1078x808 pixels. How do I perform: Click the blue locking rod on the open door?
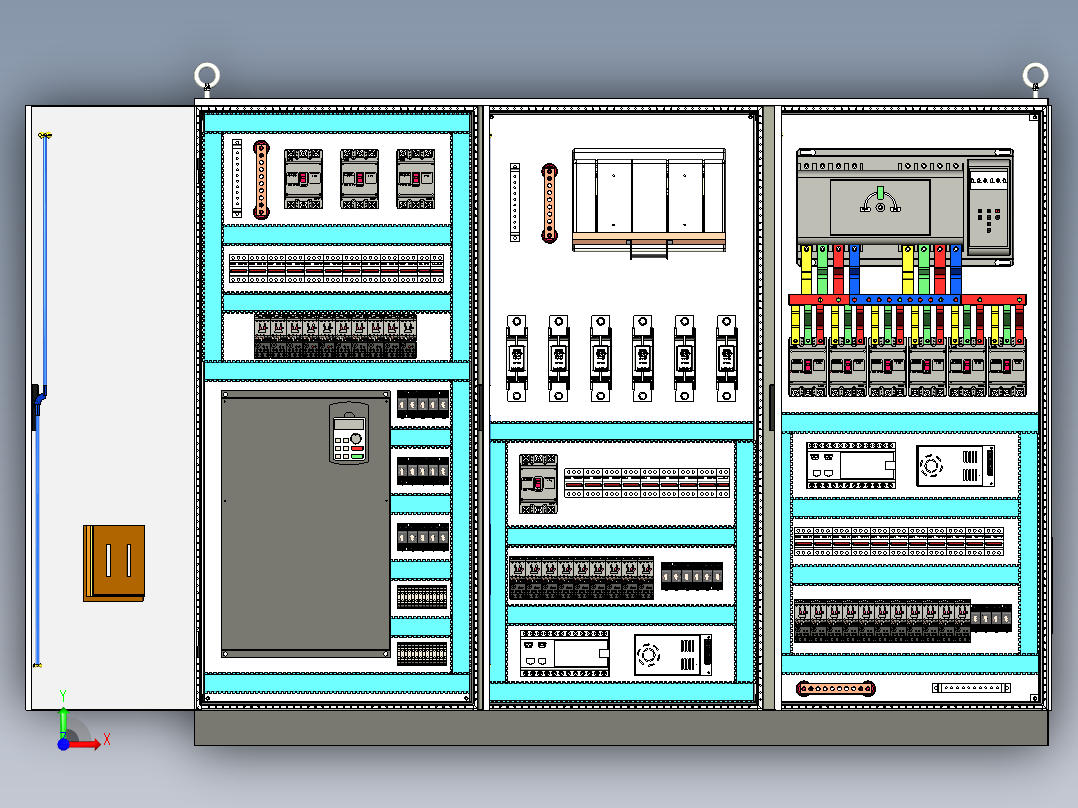[41, 399]
